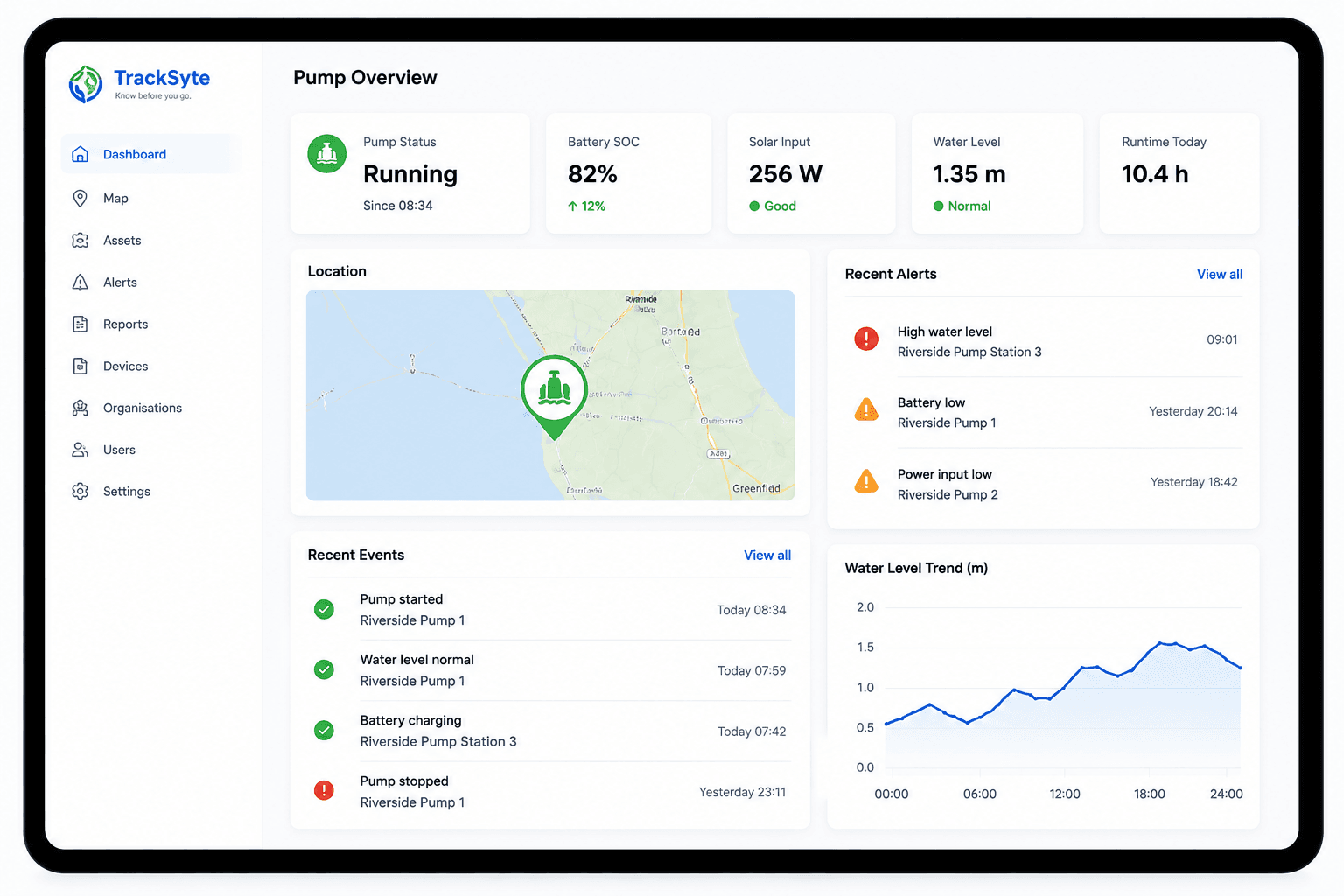Open Settings from the sidebar
Image resolution: width=1344 pixels, height=896 pixels.
150,491
